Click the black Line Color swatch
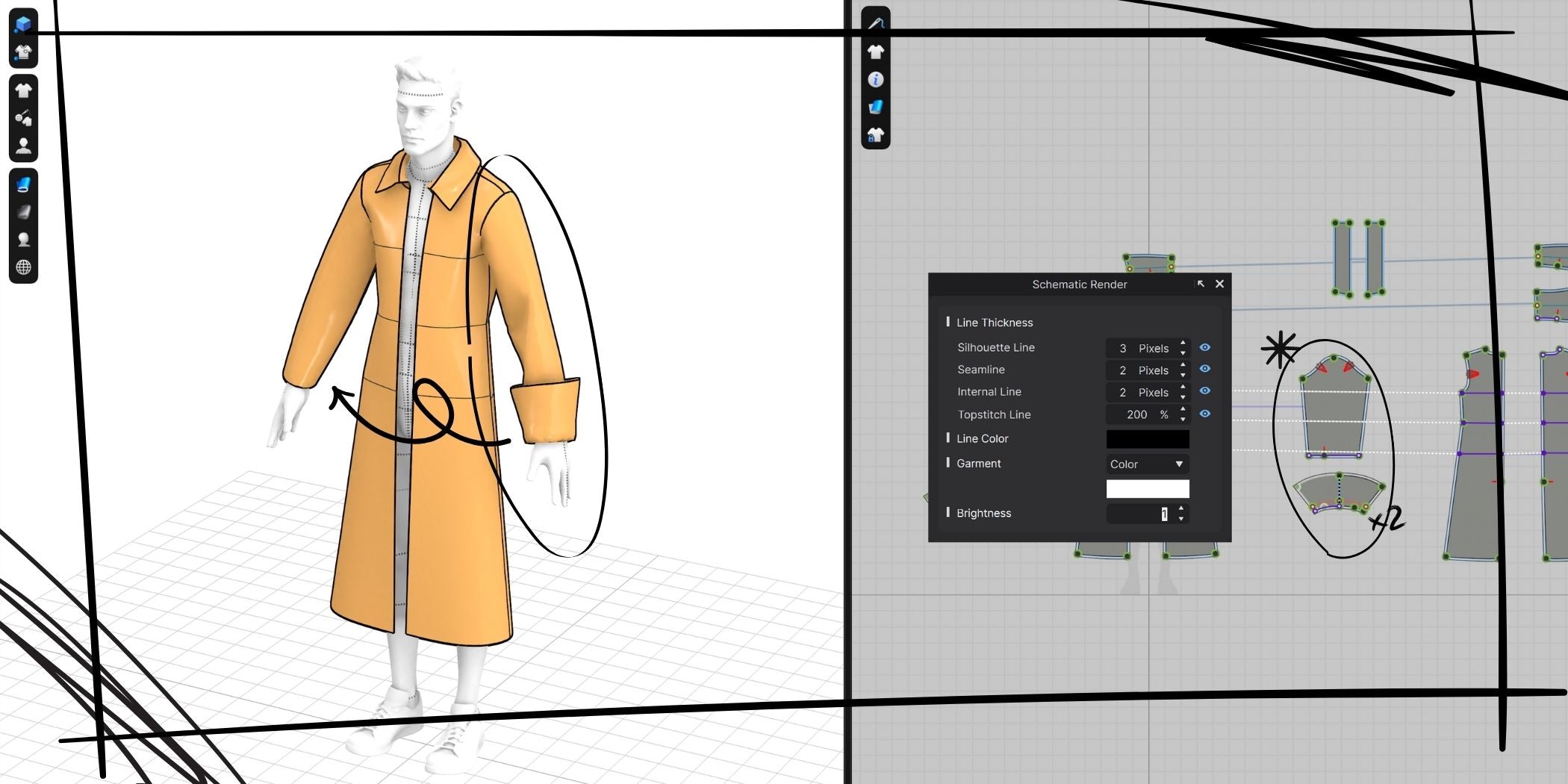This screenshot has width=1568, height=784. click(1148, 440)
